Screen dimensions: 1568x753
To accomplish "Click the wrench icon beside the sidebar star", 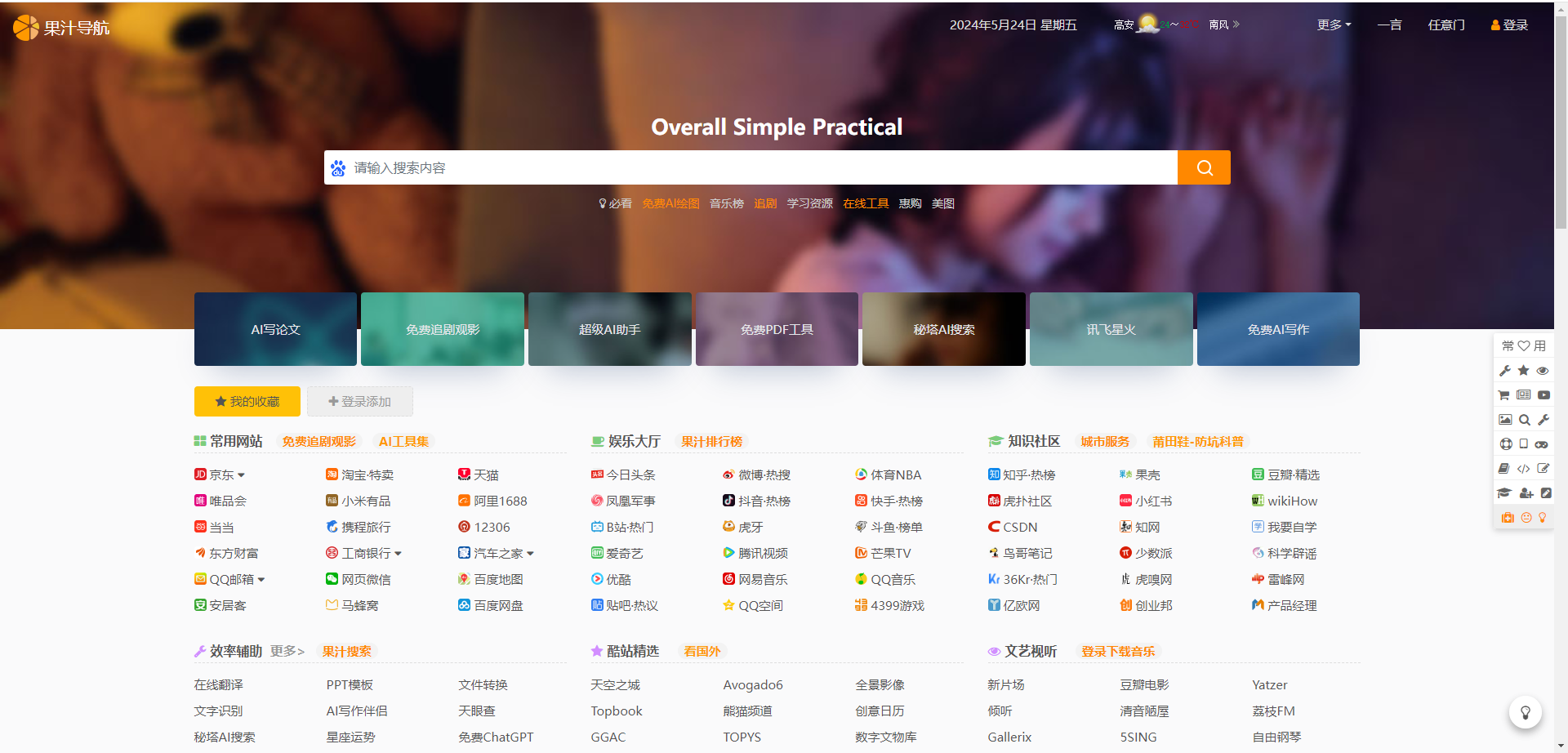I will (x=1505, y=371).
